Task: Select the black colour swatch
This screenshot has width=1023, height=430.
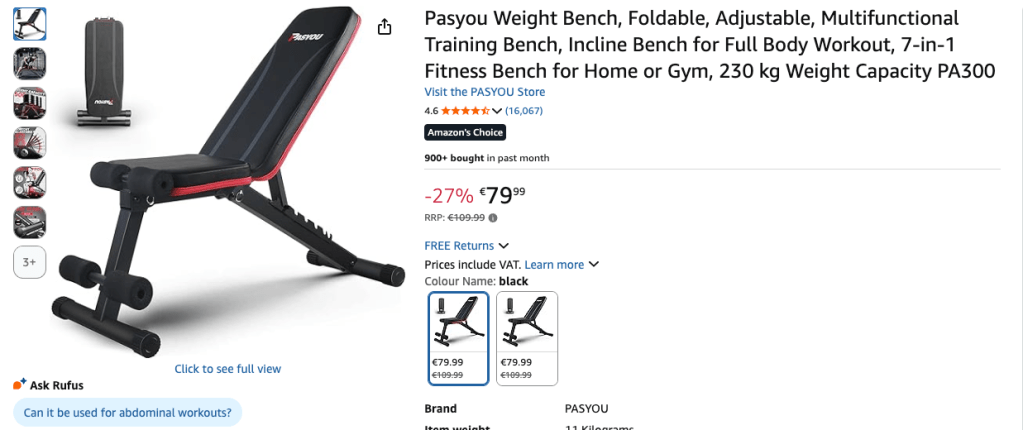Action: (458, 338)
